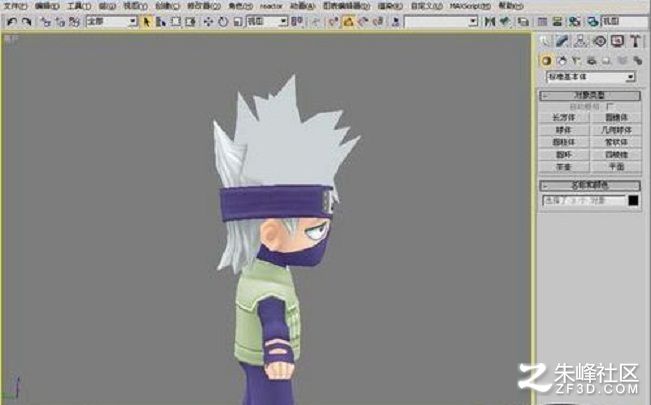Switch to Helpers category icon
Screen dimensions: 651x405
(x=607, y=61)
